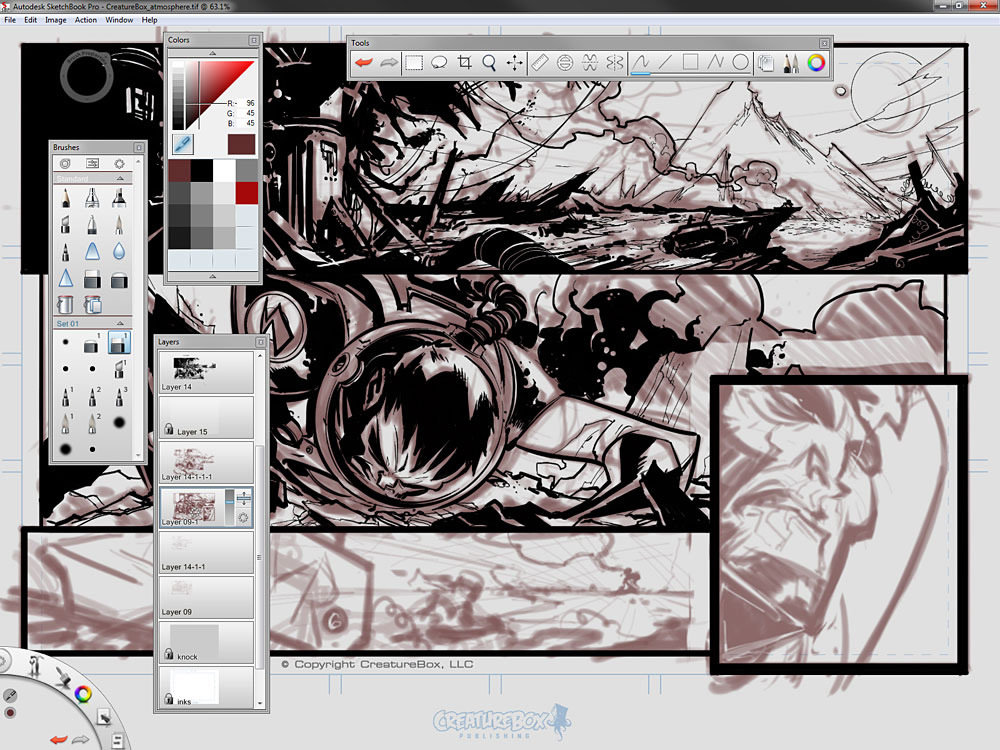This screenshot has height=750, width=1000.
Task: Open the brush palette pencils icon in Tools
Action: [791, 62]
